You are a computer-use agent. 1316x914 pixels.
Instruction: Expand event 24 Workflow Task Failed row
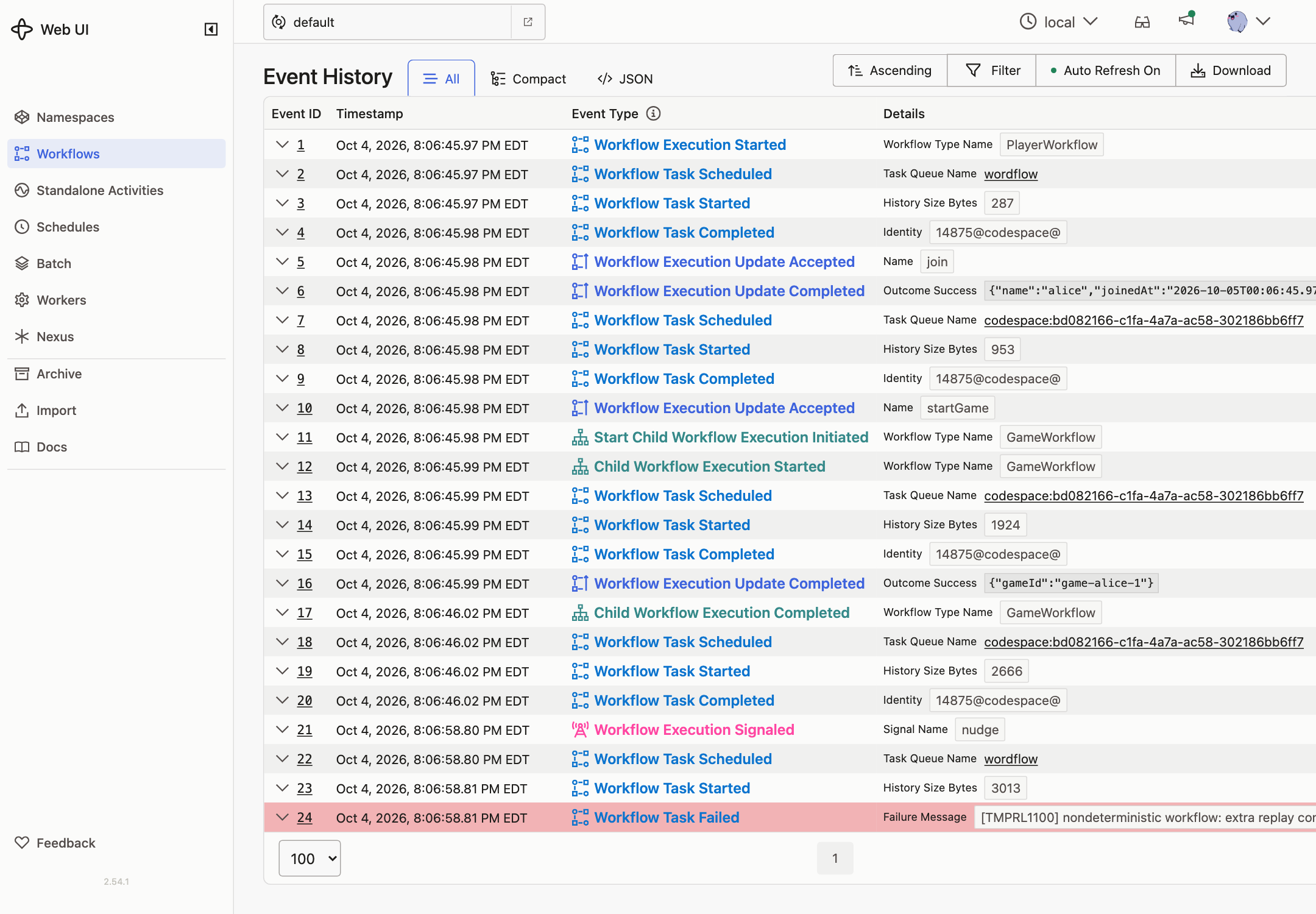coord(282,818)
